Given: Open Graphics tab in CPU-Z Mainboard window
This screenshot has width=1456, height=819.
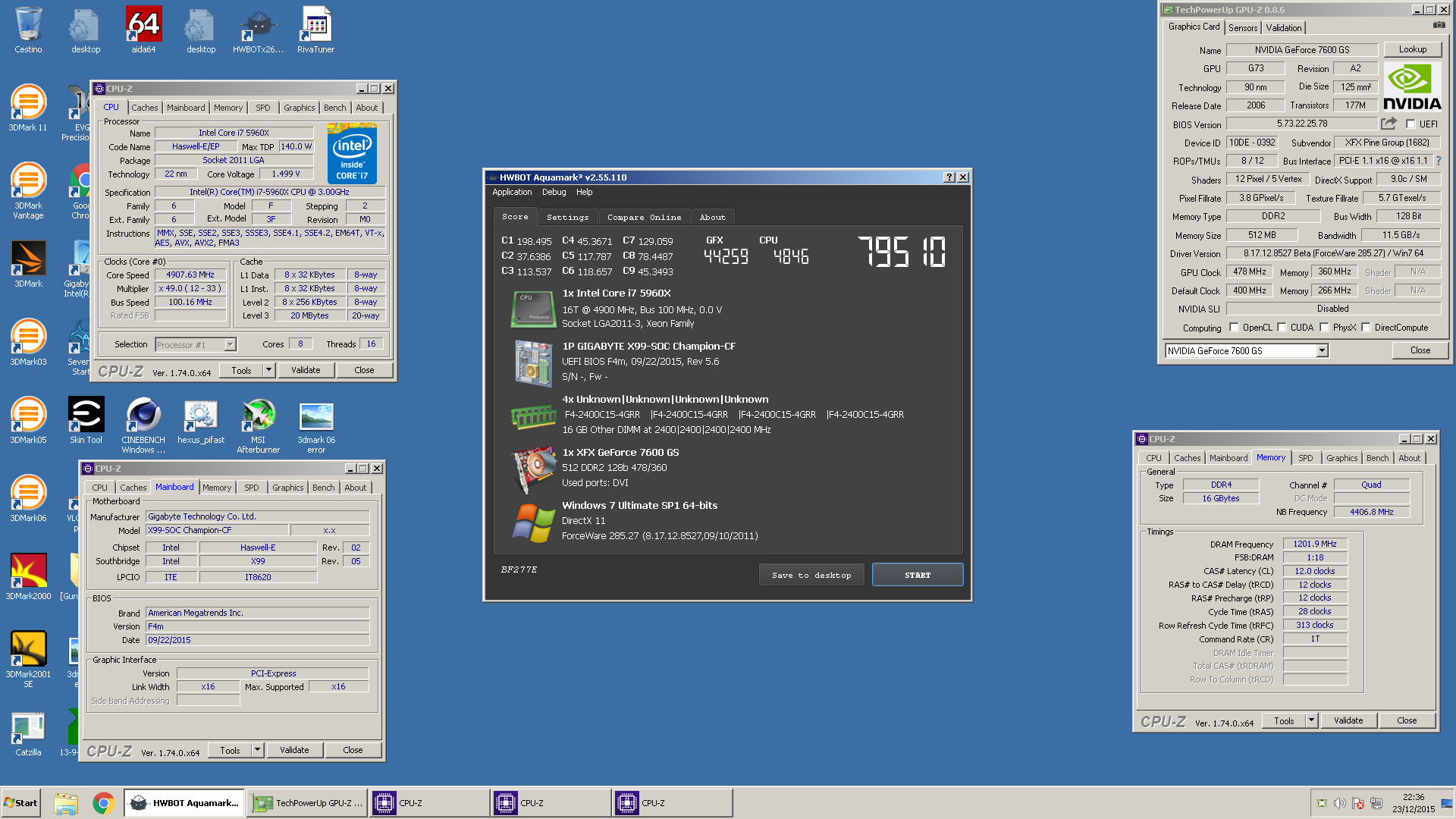Looking at the screenshot, I should tap(287, 488).
